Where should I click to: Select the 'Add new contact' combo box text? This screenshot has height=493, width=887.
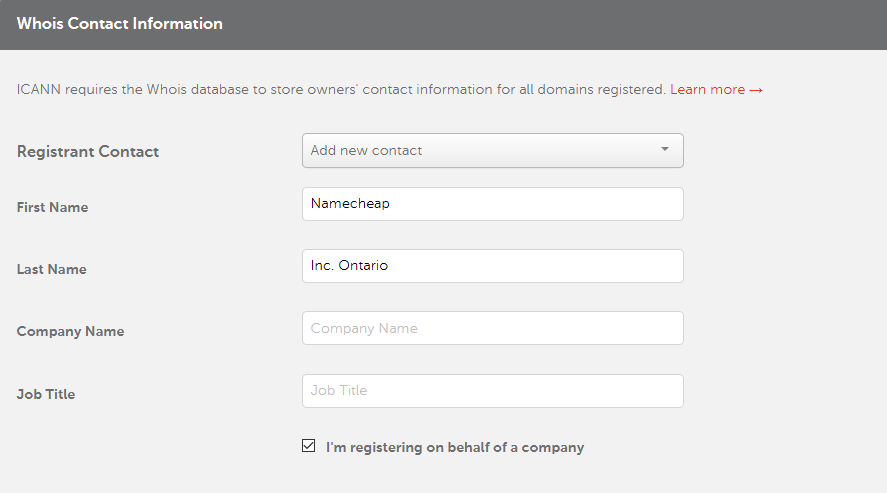pos(366,150)
